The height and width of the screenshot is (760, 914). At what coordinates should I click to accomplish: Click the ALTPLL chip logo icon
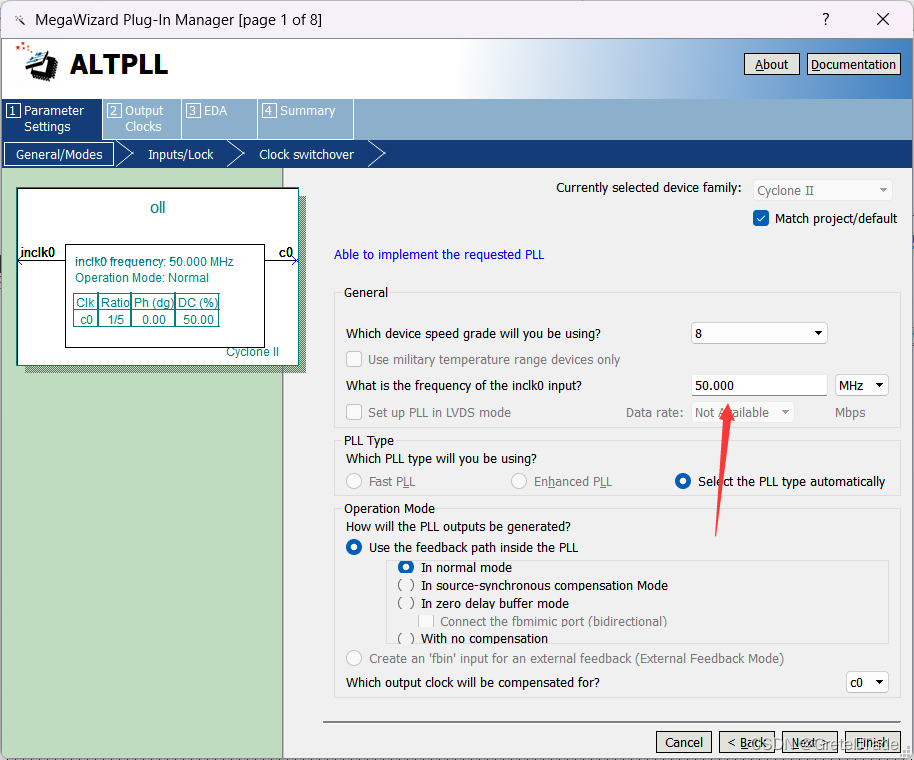[x=37, y=62]
